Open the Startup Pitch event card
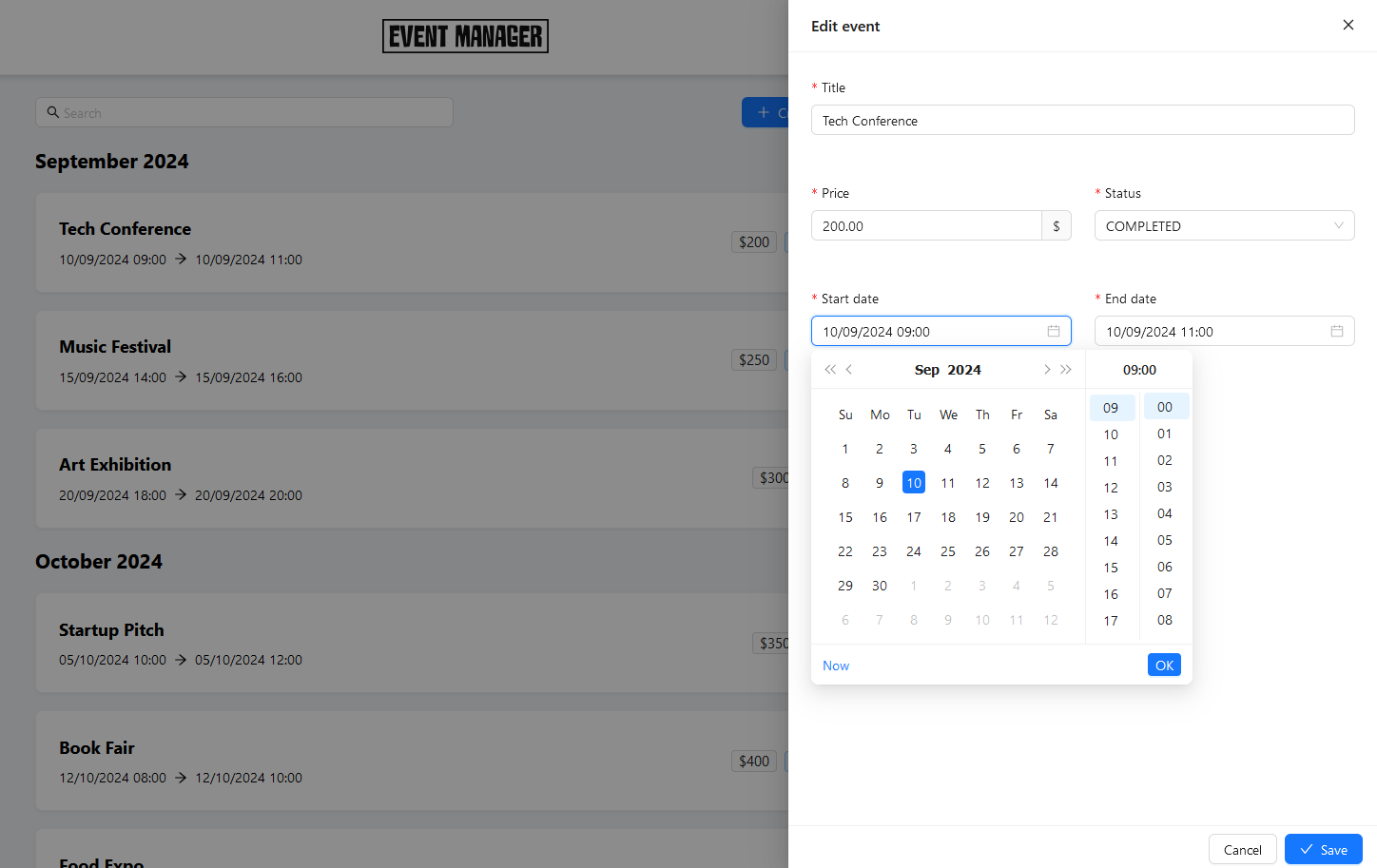 (x=412, y=643)
